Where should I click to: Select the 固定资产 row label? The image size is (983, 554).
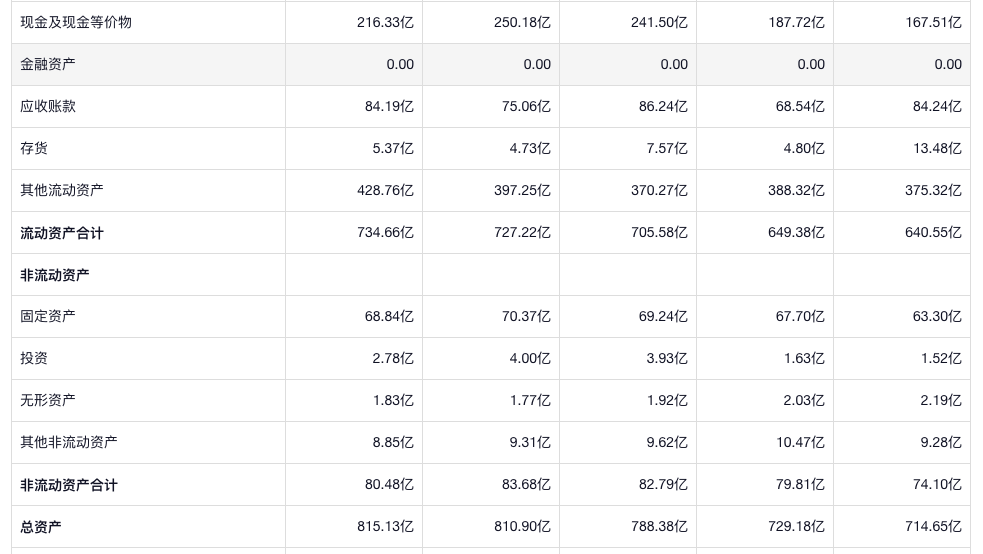[48, 316]
